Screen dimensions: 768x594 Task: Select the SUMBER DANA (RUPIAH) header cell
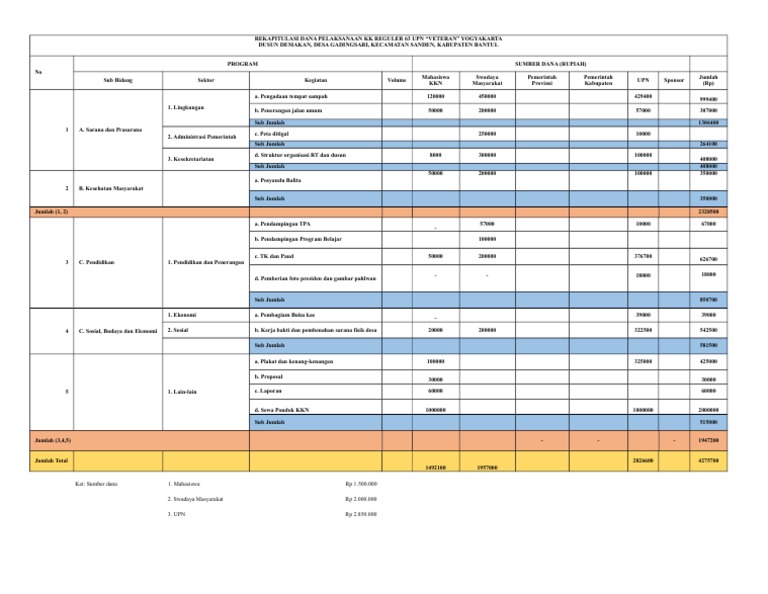point(551,64)
